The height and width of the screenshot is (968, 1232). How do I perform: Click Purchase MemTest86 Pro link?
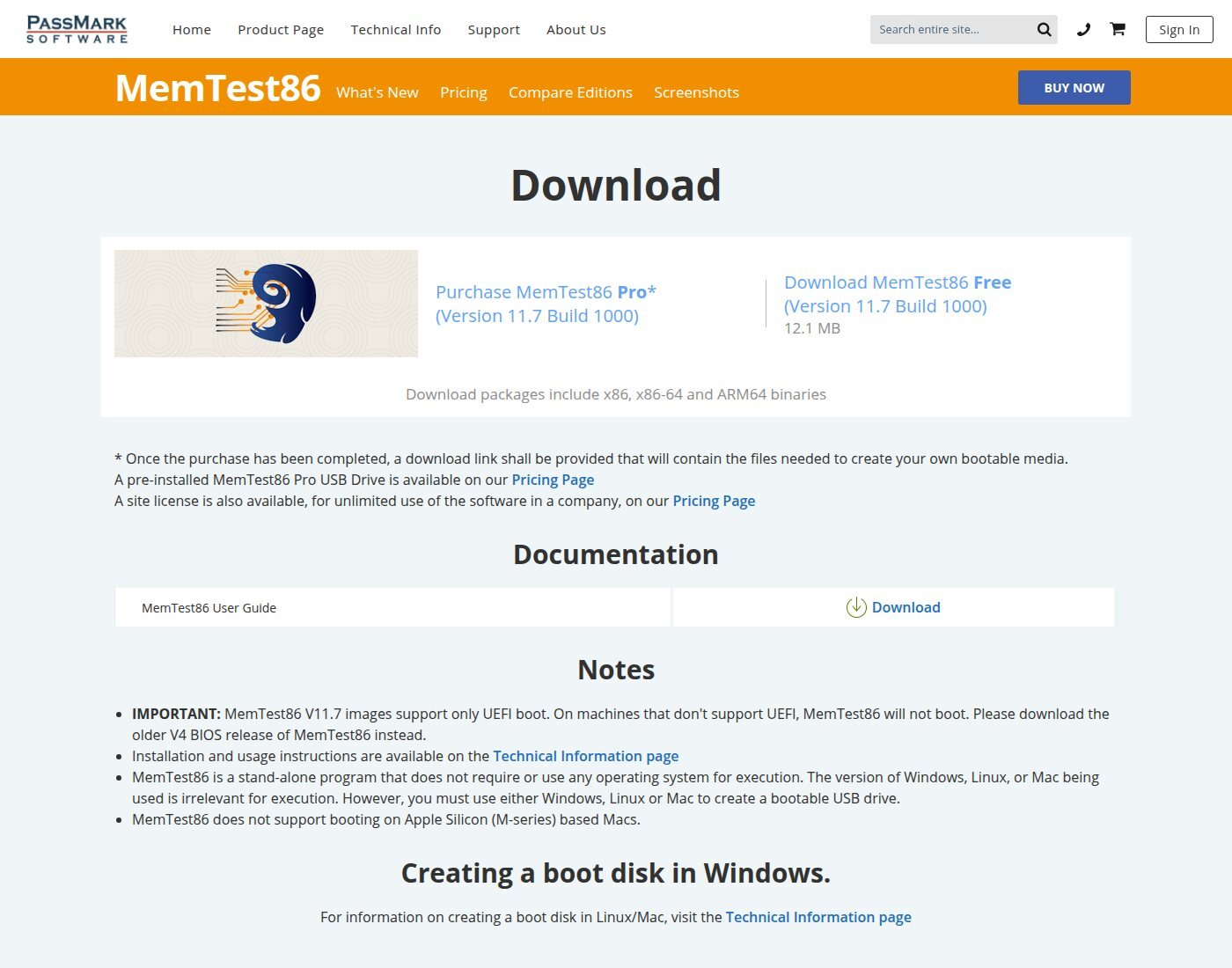click(x=546, y=304)
